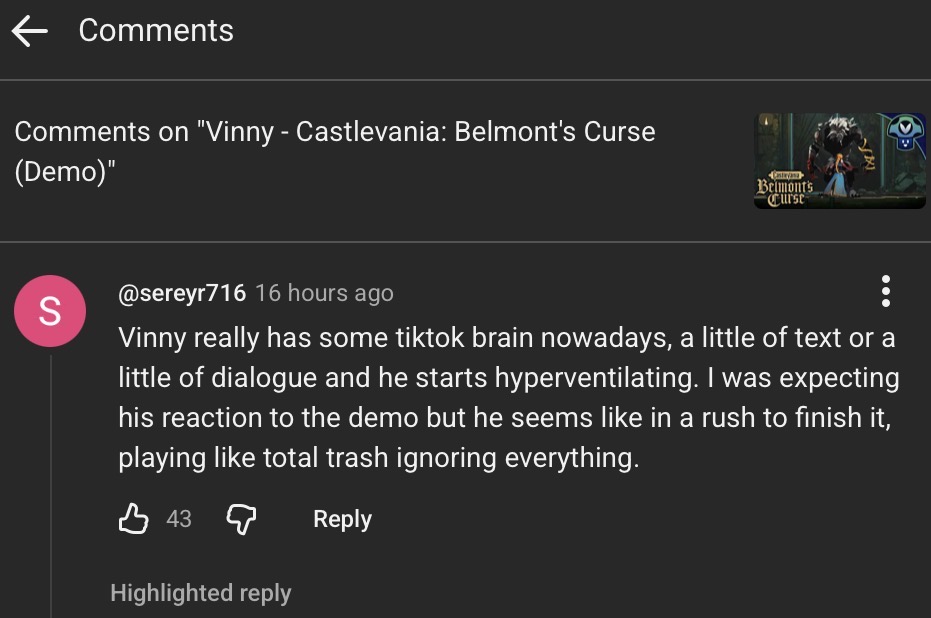Click the Comments header title
This screenshot has width=931, height=618.
(x=156, y=30)
